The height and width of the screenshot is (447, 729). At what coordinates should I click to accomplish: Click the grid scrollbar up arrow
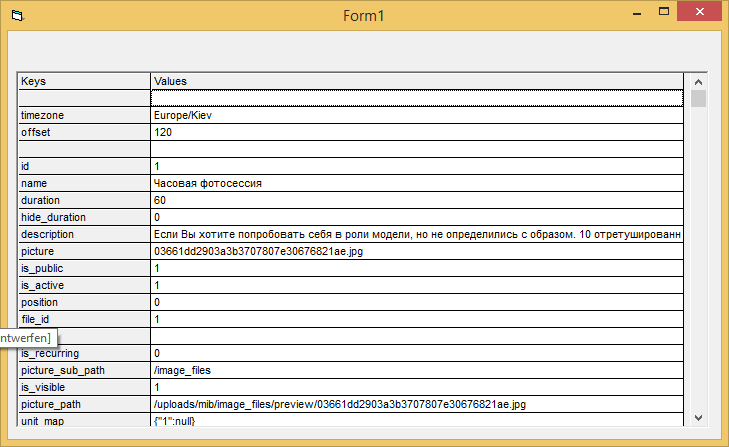[x=698, y=81]
